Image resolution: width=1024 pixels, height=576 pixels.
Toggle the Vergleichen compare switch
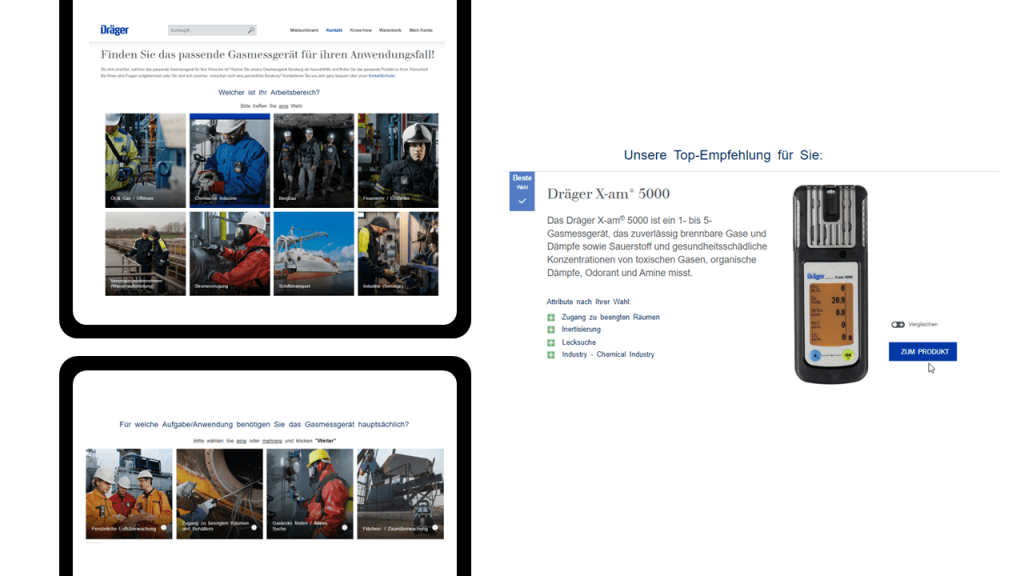point(898,325)
